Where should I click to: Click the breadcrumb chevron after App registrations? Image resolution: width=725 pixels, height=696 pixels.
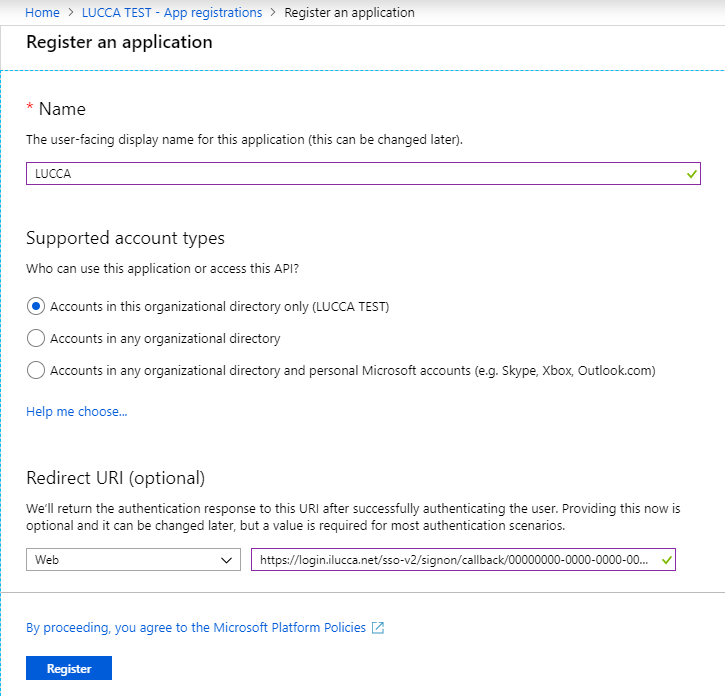273,12
